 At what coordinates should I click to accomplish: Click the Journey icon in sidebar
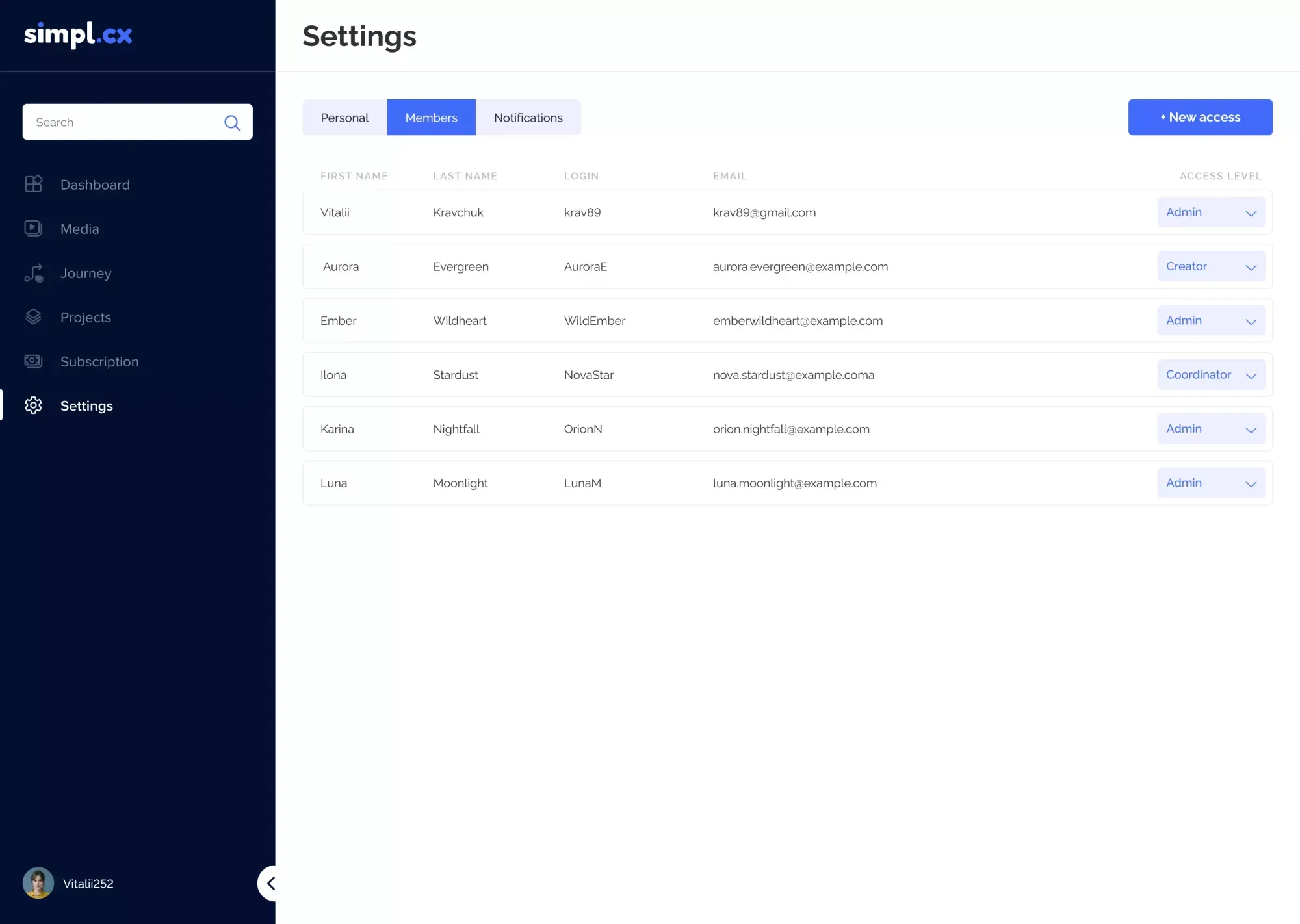point(33,273)
